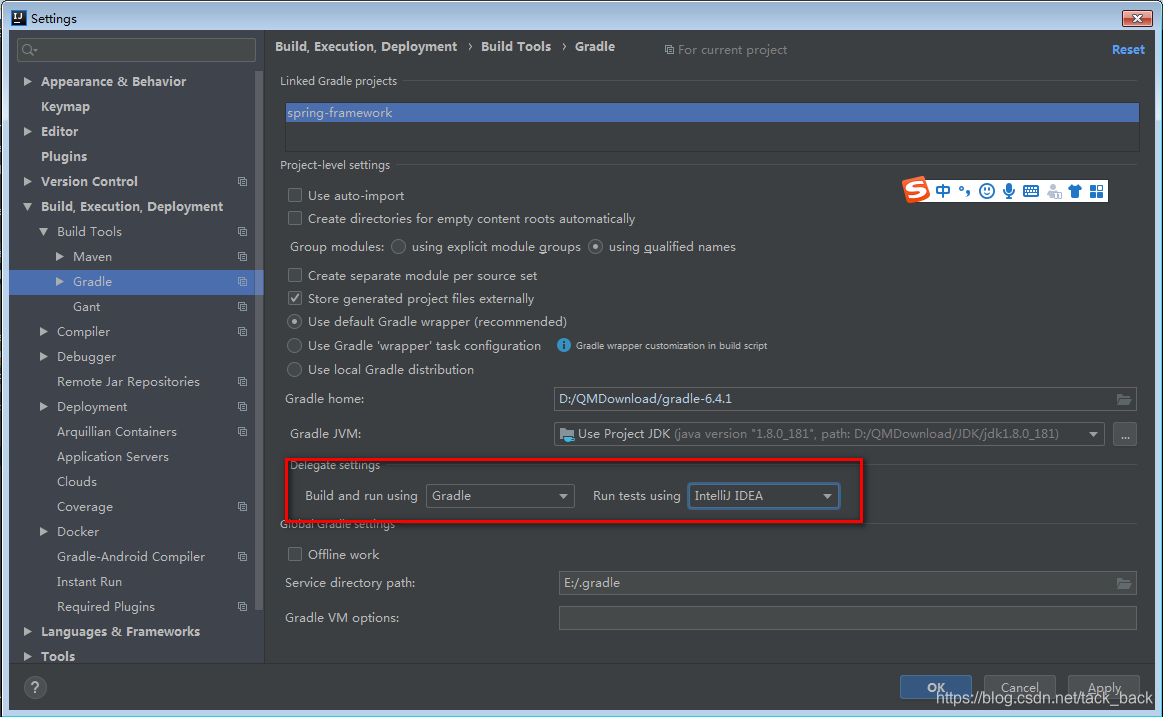
Task: Click Build Tools in the breadcrumb
Action: 516,47
